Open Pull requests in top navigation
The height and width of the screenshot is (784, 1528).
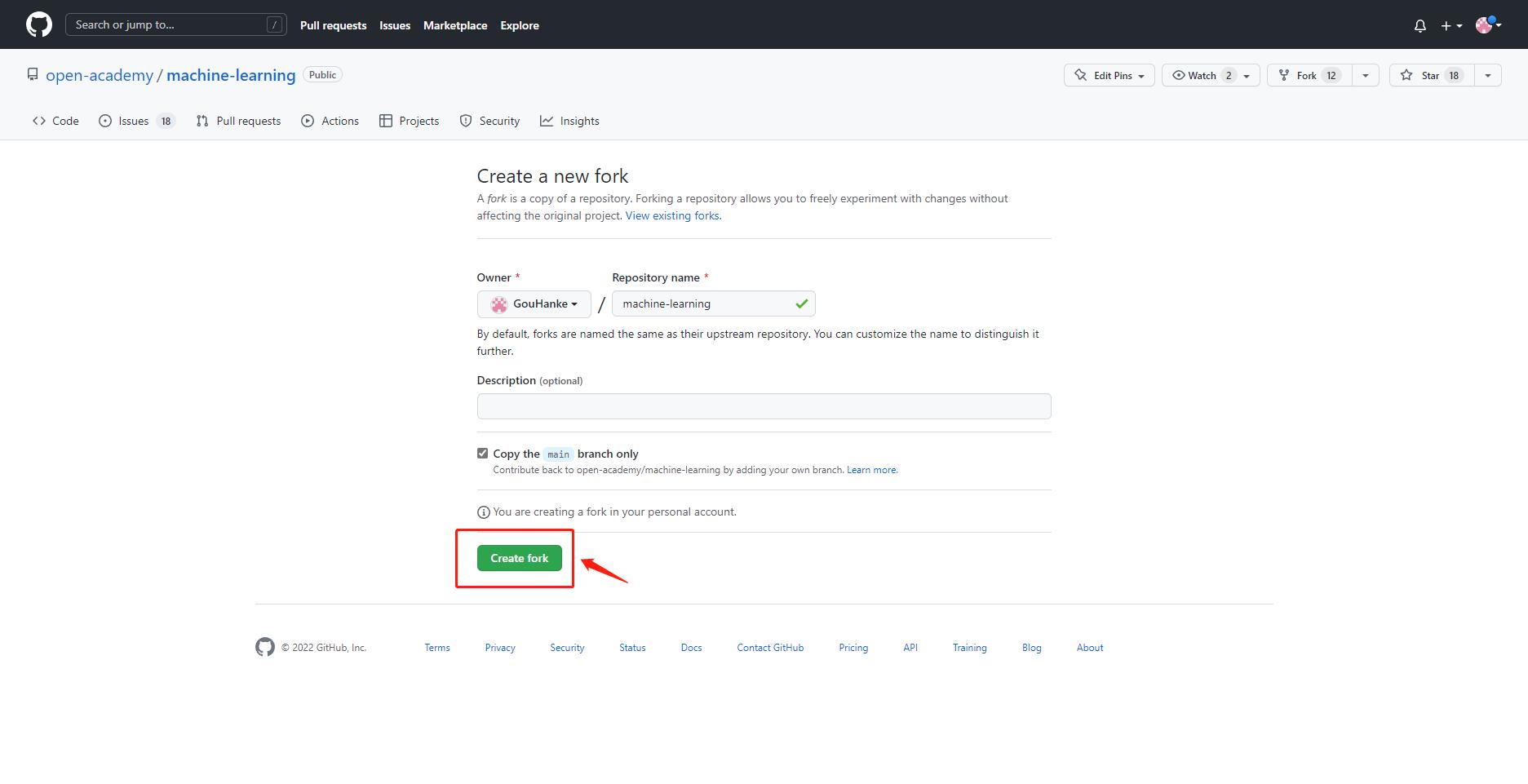coord(333,25)
